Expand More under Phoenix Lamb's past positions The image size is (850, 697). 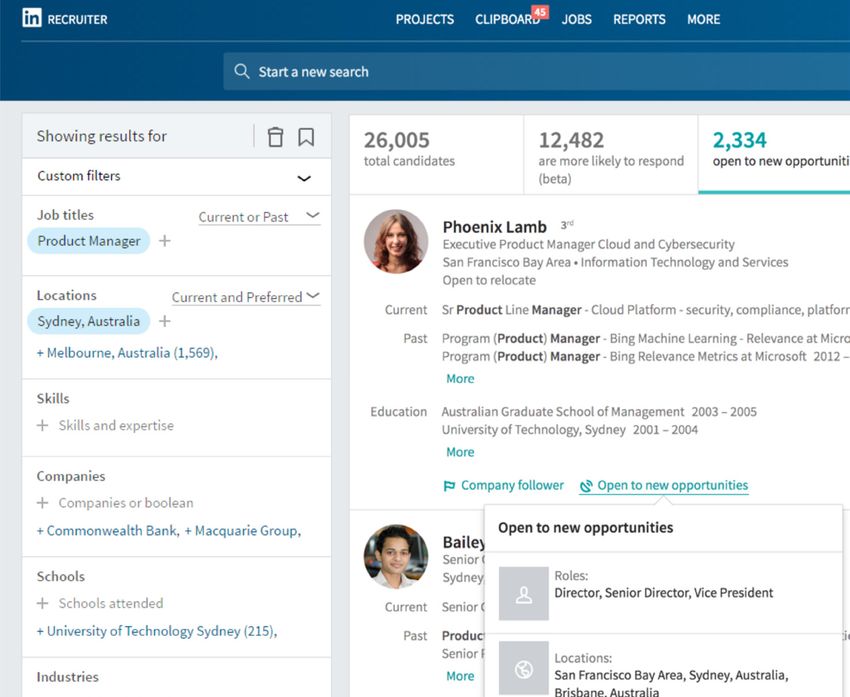click(x=460, y=379)
